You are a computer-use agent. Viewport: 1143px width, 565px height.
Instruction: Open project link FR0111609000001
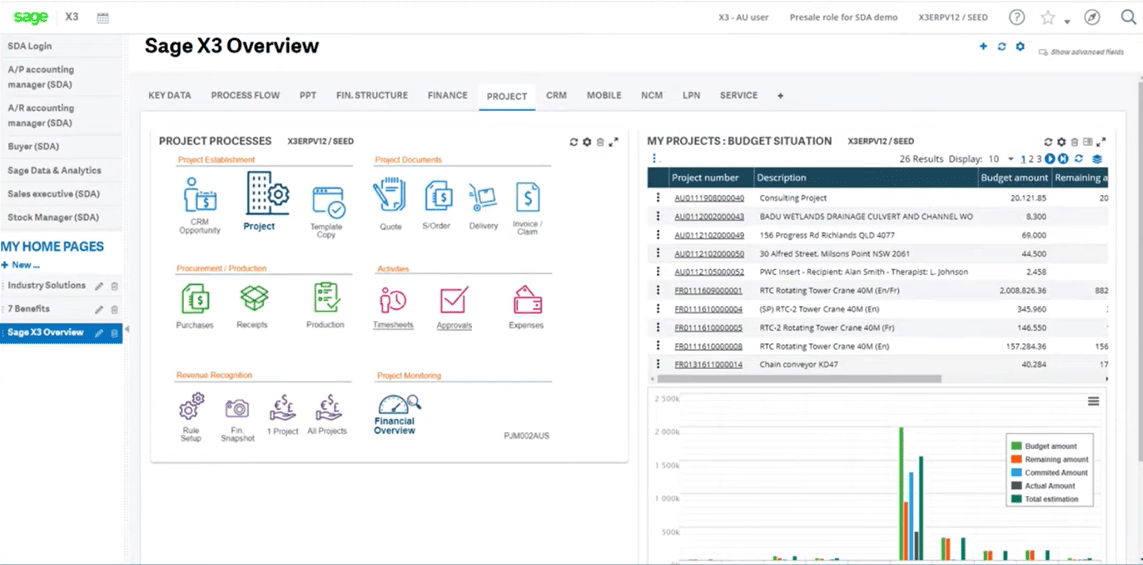[709, 290]
